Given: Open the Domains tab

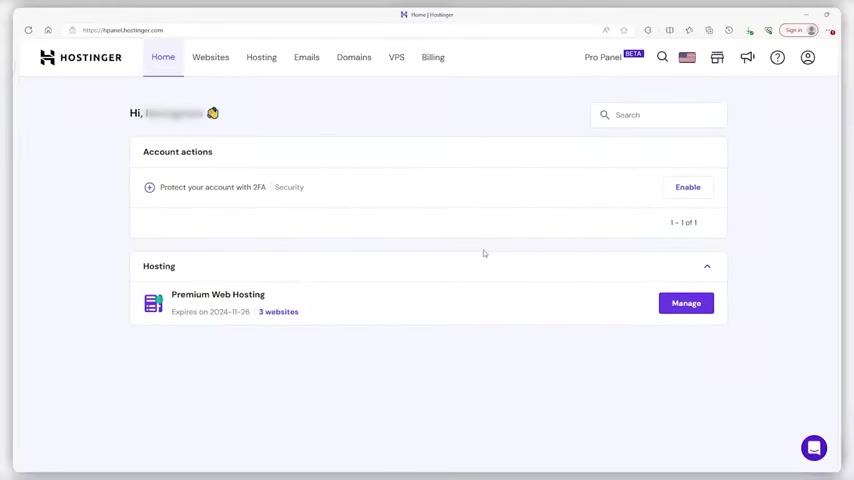Looking at the screenshot, I should pyautogui.click(x=354, y=57).
